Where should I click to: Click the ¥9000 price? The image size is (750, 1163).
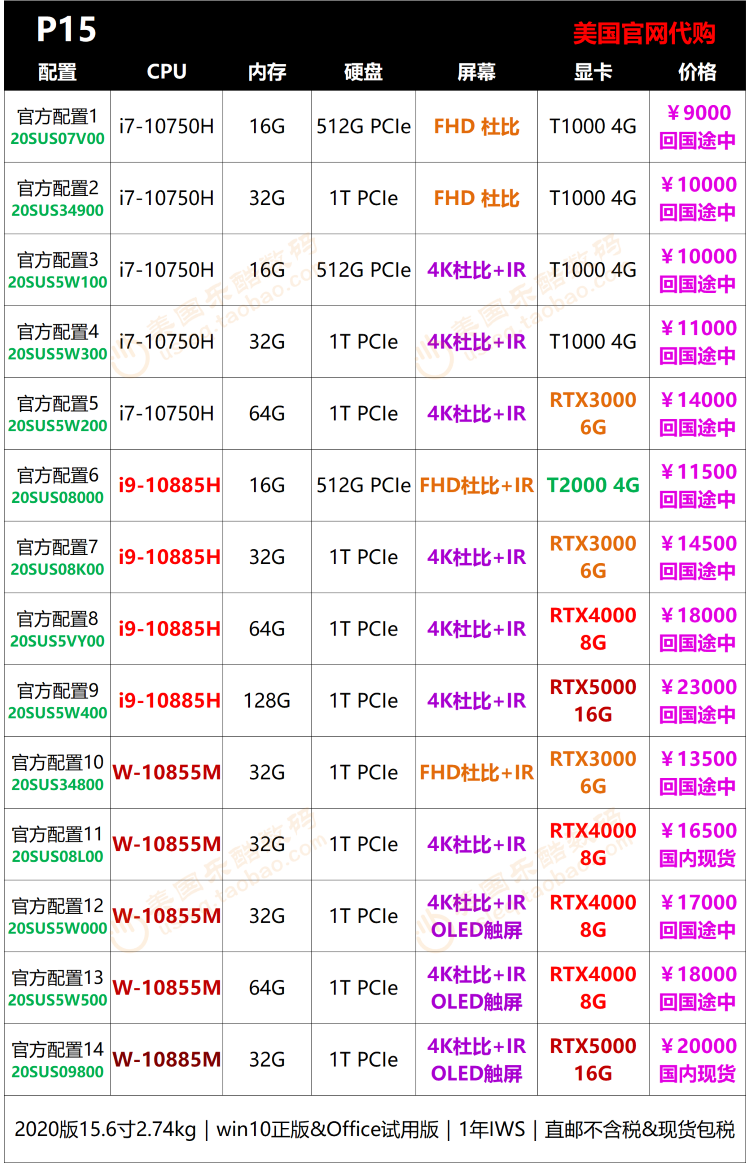pos(698,113)
